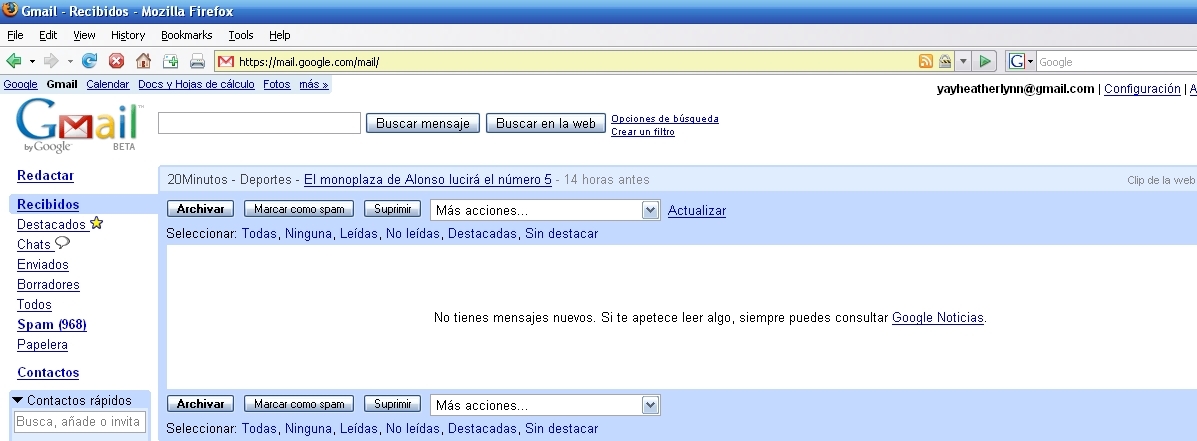Open the Borradores drafts folder

coord(48,285)
